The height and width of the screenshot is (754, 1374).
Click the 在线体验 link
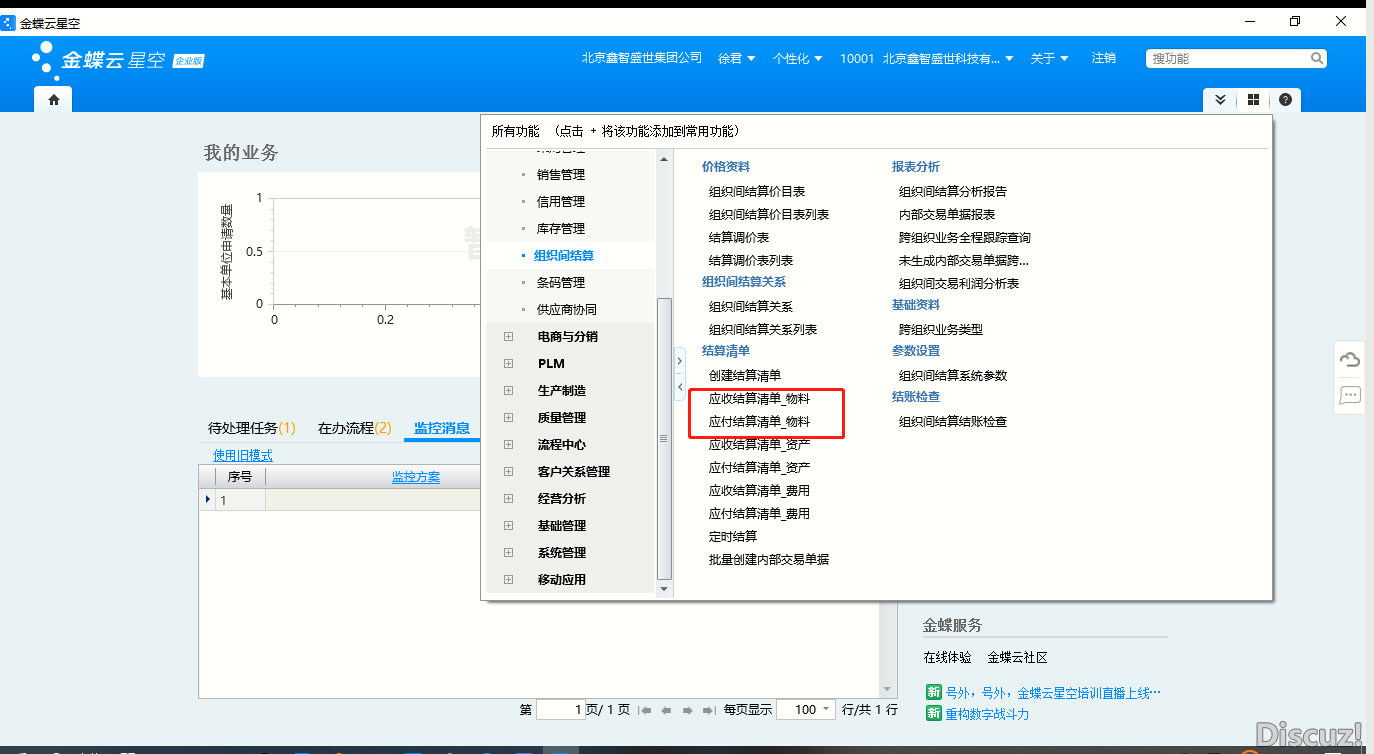[947, 658]
